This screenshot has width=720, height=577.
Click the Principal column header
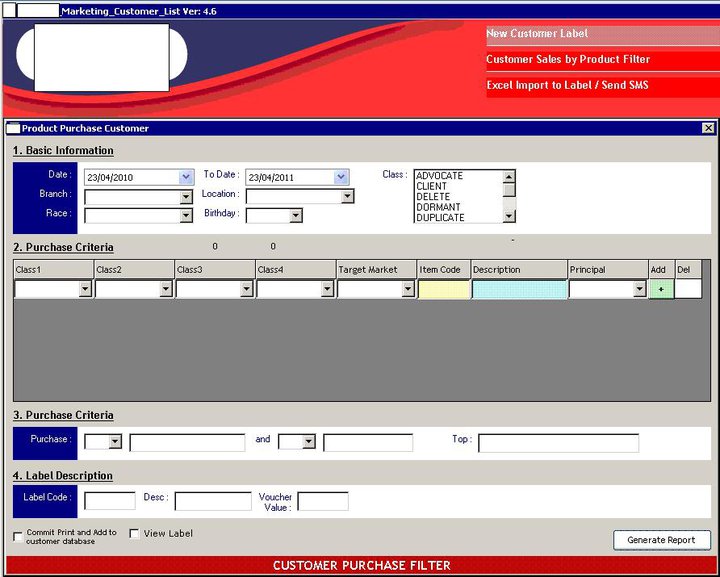click(x=608, y=269)
